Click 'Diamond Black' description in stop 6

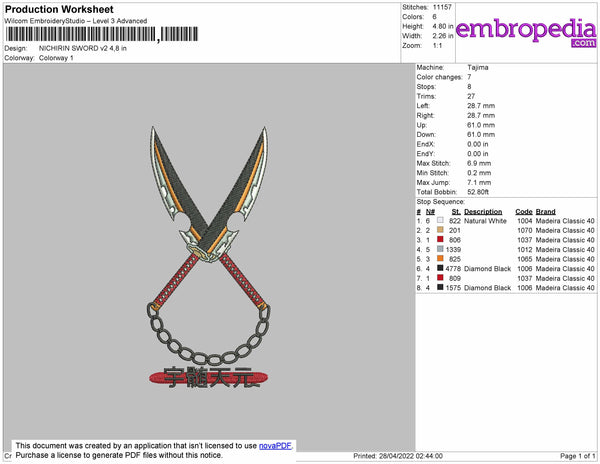pyautogui.click(x=488, y=269)
